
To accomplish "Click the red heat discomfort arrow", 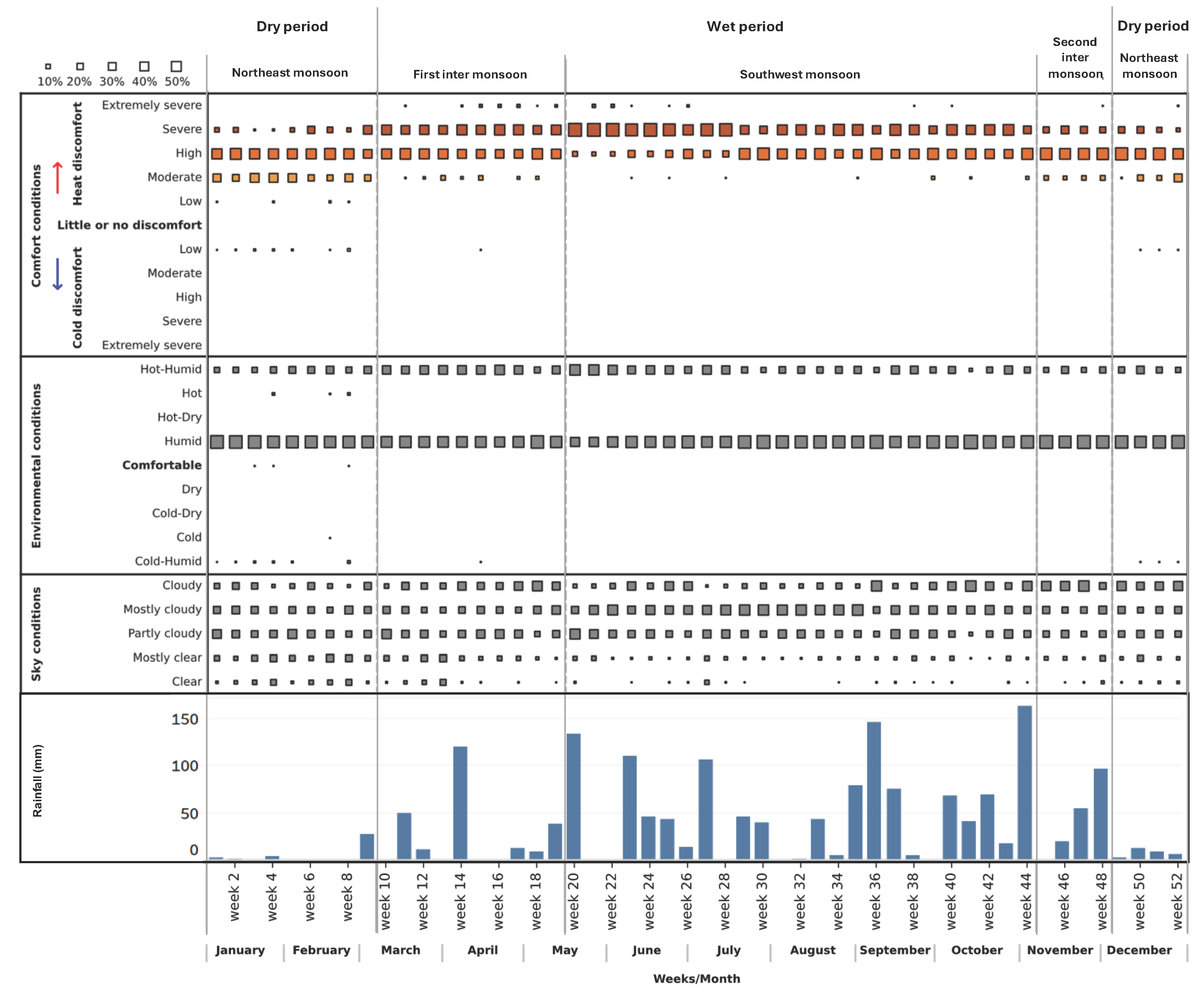I will [57, 178].
